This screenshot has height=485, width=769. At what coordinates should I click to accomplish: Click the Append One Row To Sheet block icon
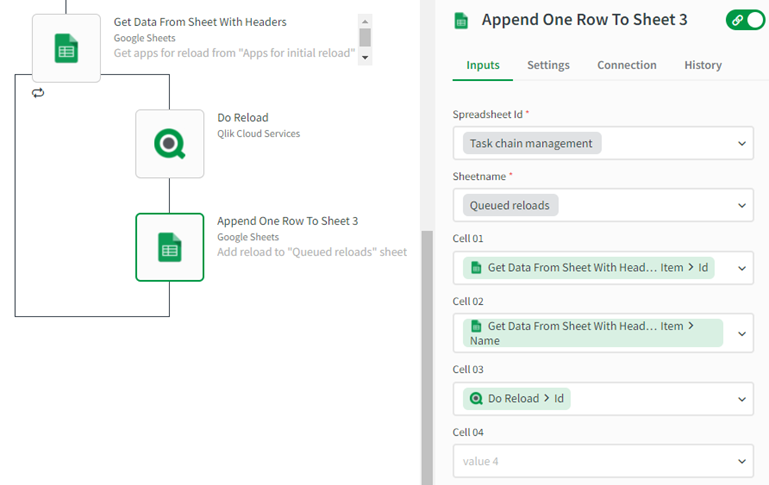pyautogui.click(x=170, y=247)
